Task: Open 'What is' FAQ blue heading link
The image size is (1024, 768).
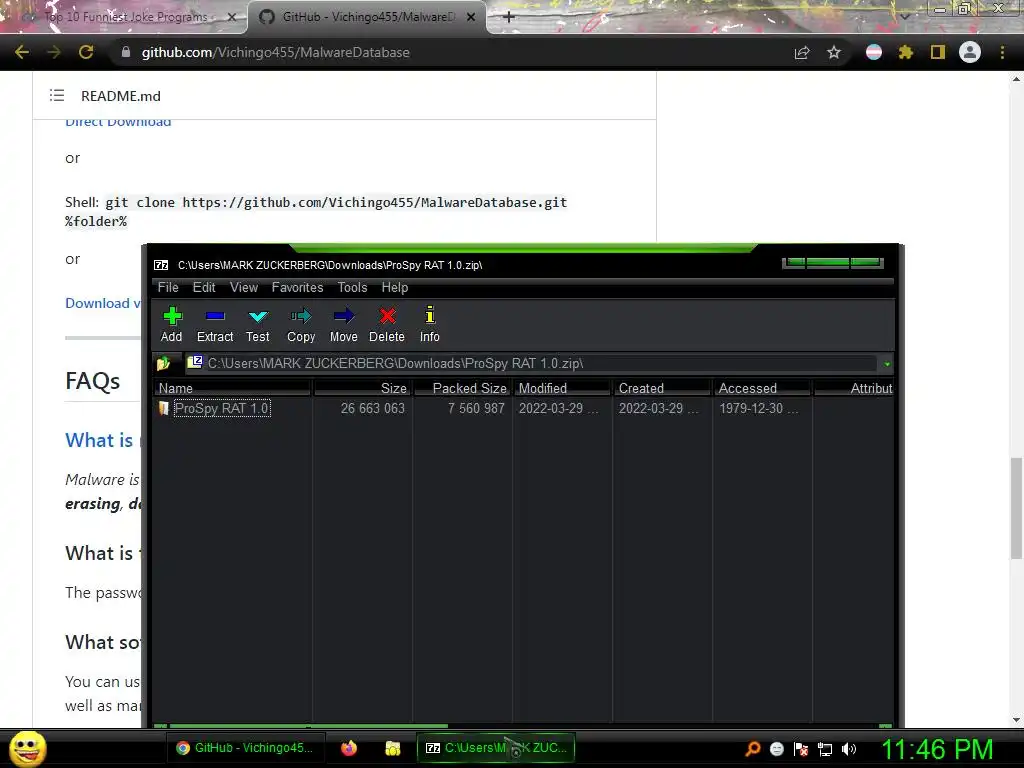Action: click(x=103, y=440)
